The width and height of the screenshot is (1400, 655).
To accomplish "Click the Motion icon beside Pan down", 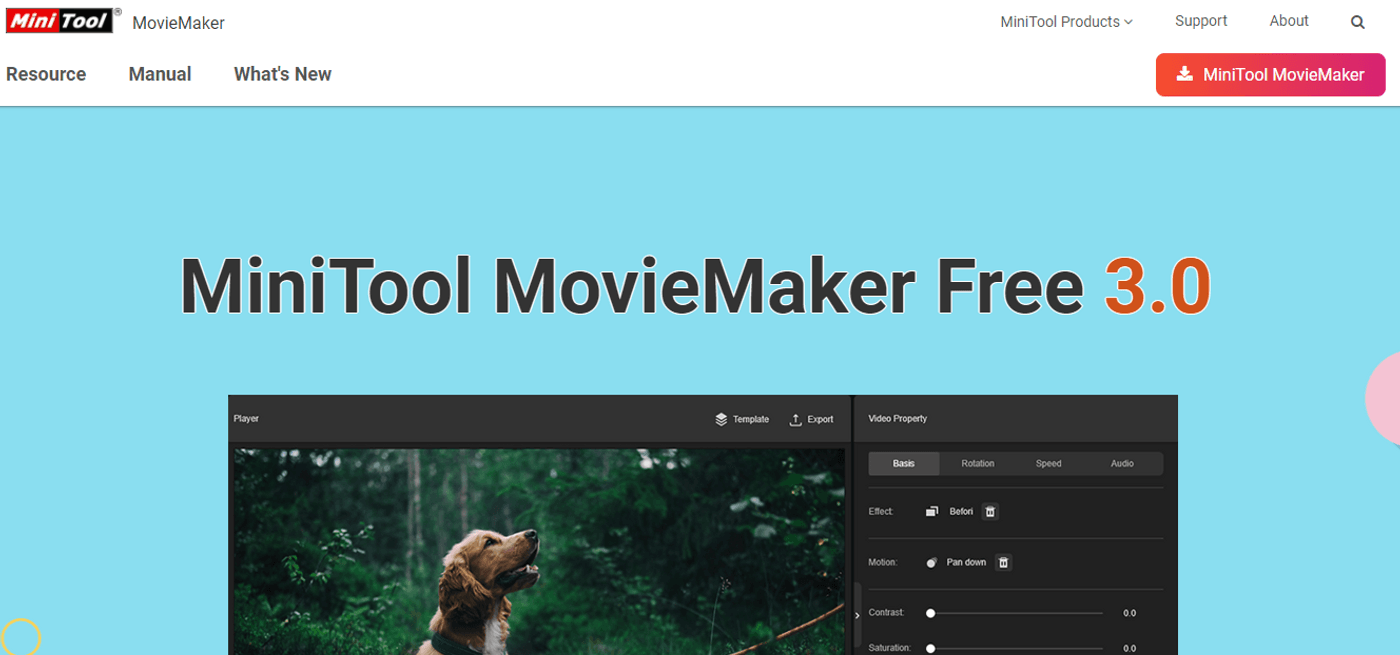I will 932,562.
